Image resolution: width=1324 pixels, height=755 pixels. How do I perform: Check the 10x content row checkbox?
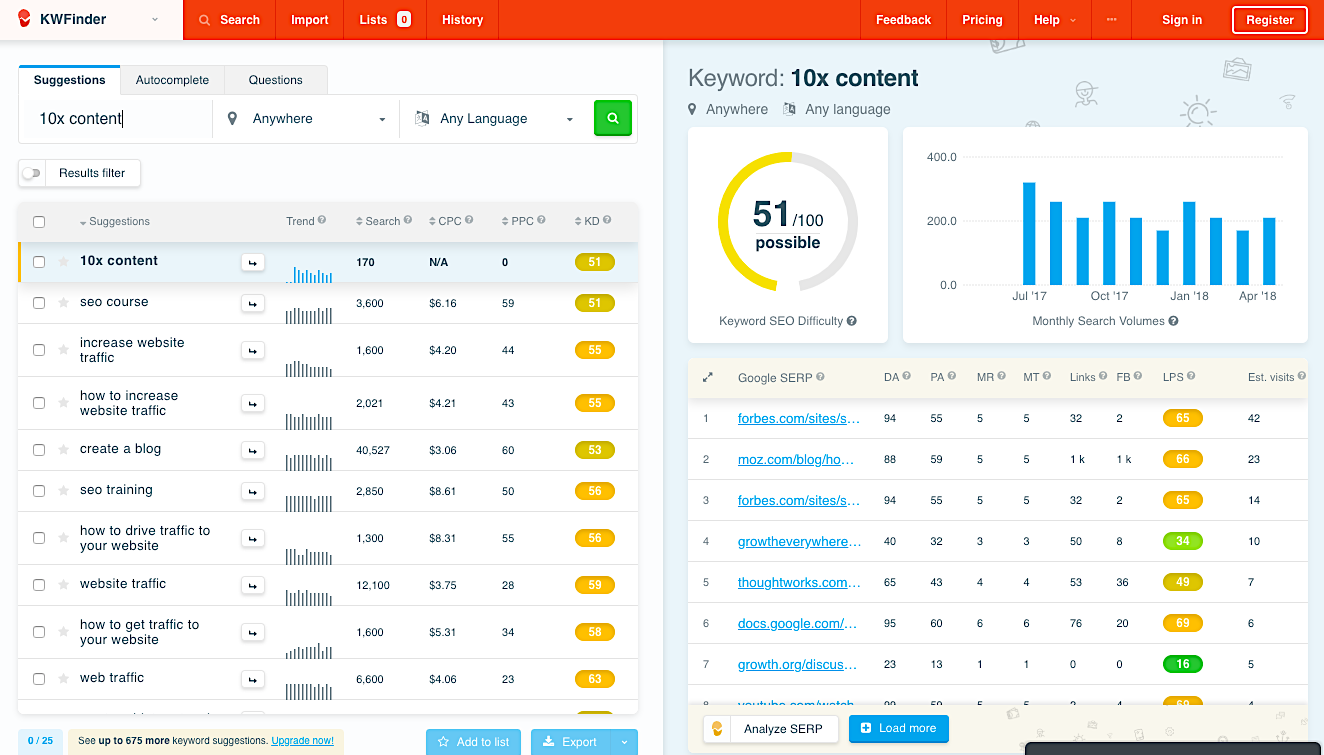coord(39,262)
